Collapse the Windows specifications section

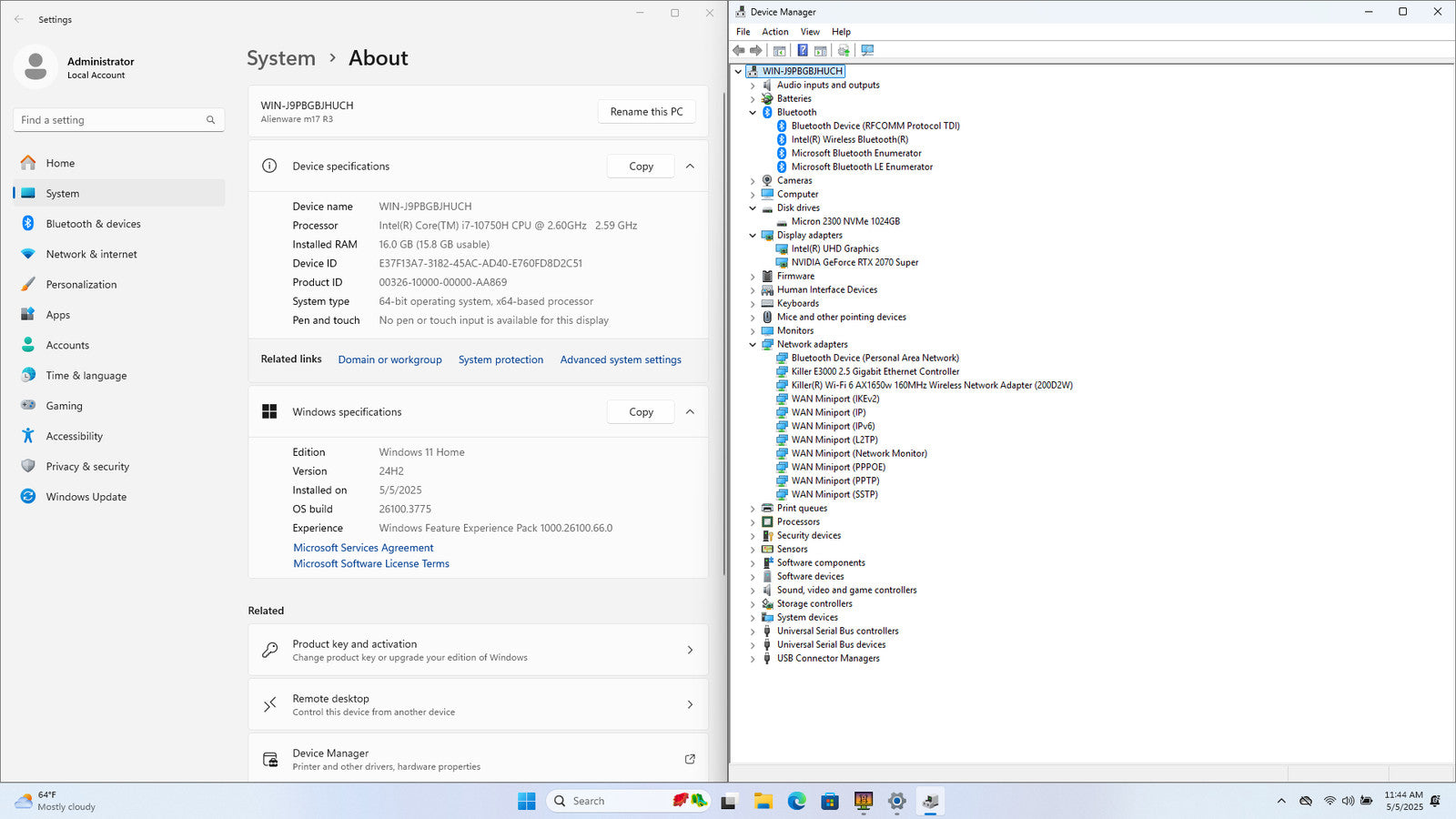pos(690,412)
